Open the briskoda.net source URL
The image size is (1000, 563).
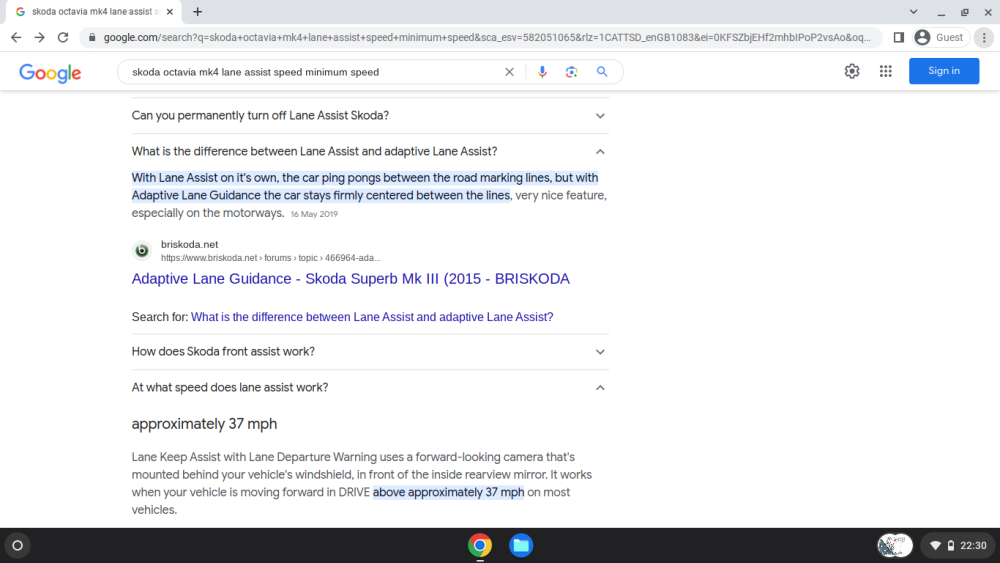(x=270, y=258)
